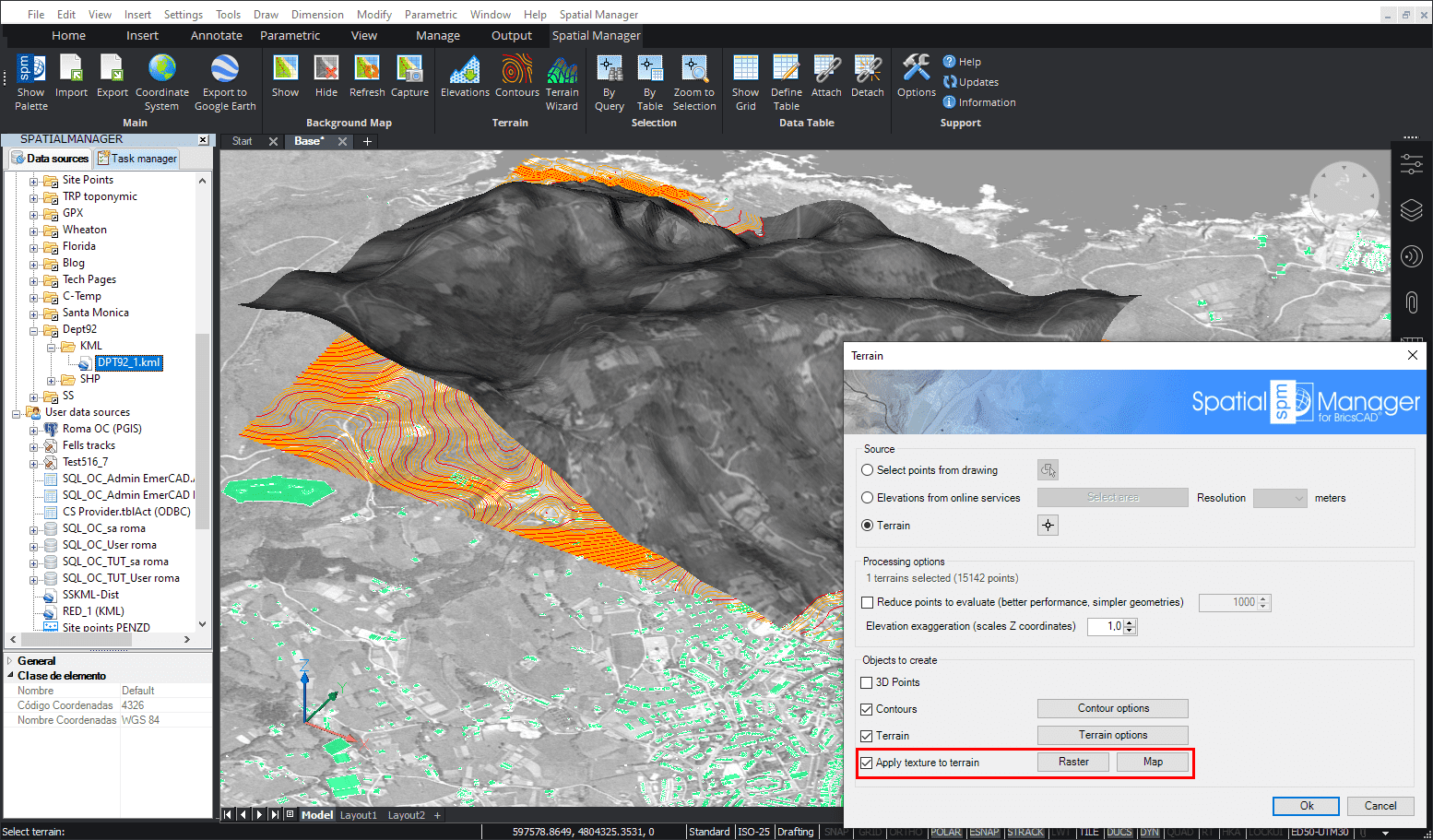Select DPT92_1.kml tree item
The height and width of the screenshot is (840, 1433).
tap(129, 362)
